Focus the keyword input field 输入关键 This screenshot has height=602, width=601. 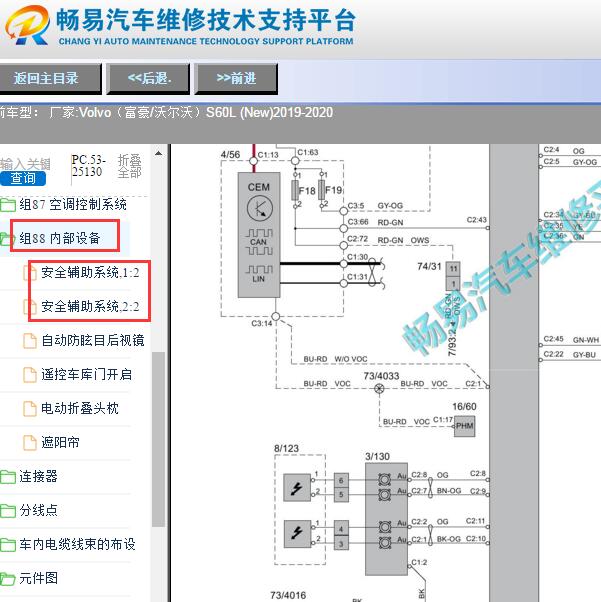(x=25, y=164)
